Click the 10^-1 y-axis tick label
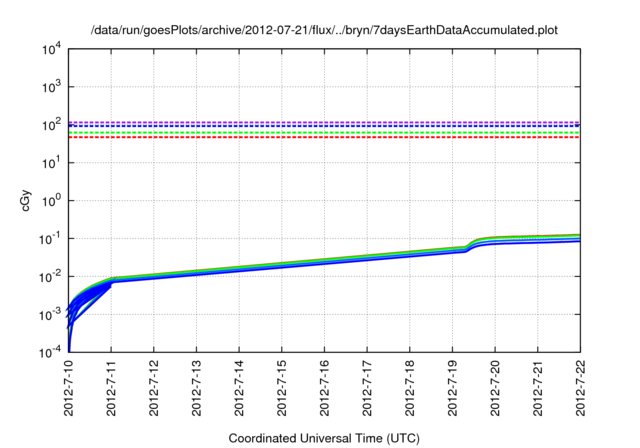 50,239
